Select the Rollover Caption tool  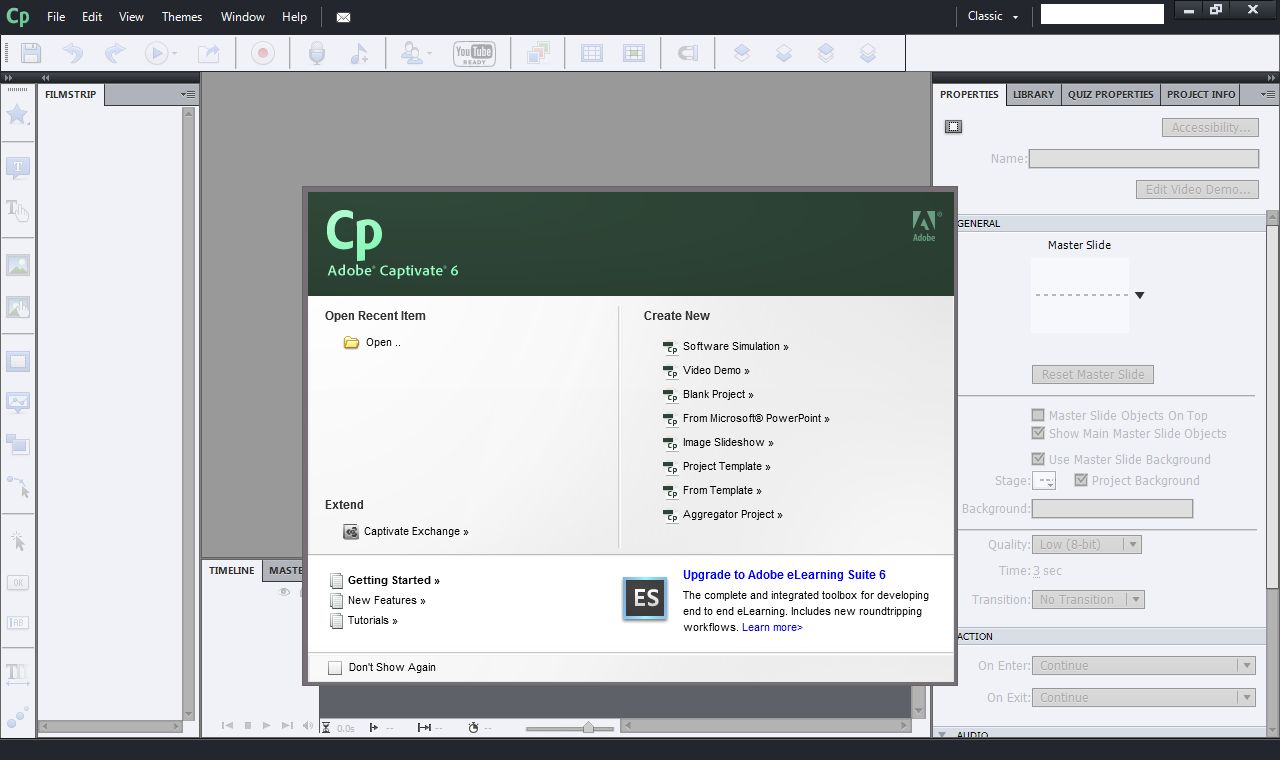18,209
